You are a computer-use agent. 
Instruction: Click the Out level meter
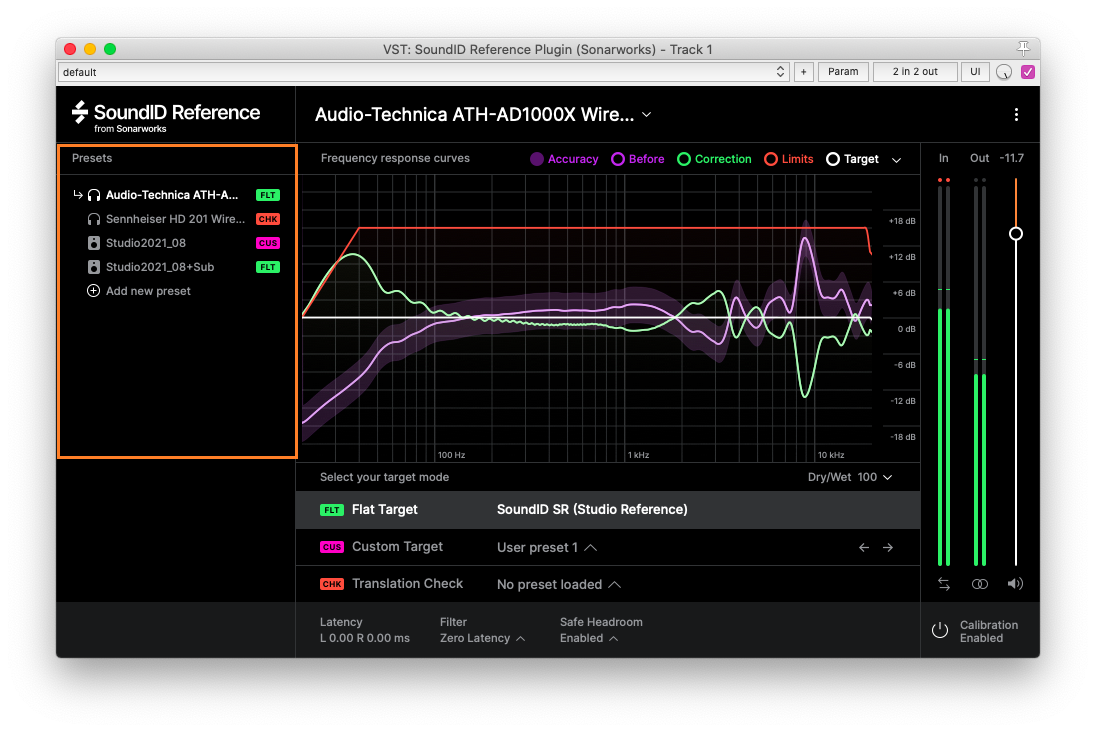point(980,372)
